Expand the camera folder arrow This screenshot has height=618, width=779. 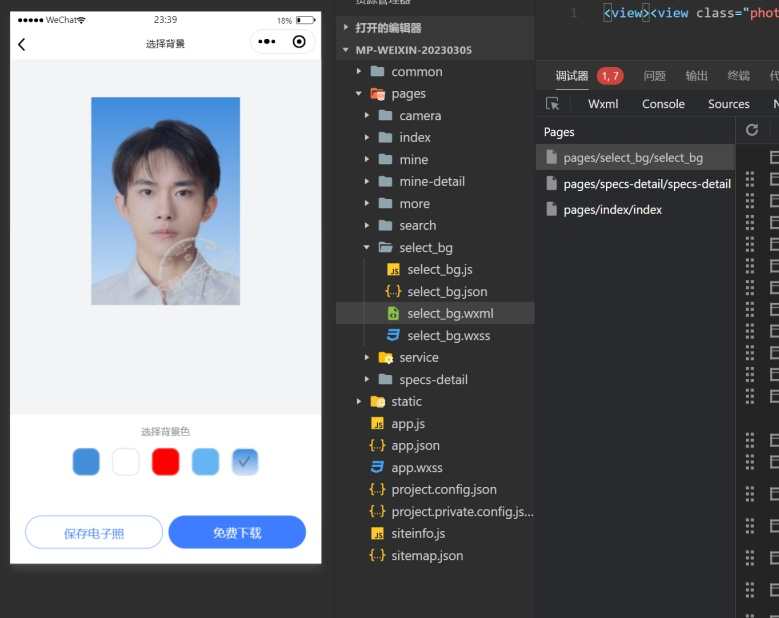coord(367,116)
